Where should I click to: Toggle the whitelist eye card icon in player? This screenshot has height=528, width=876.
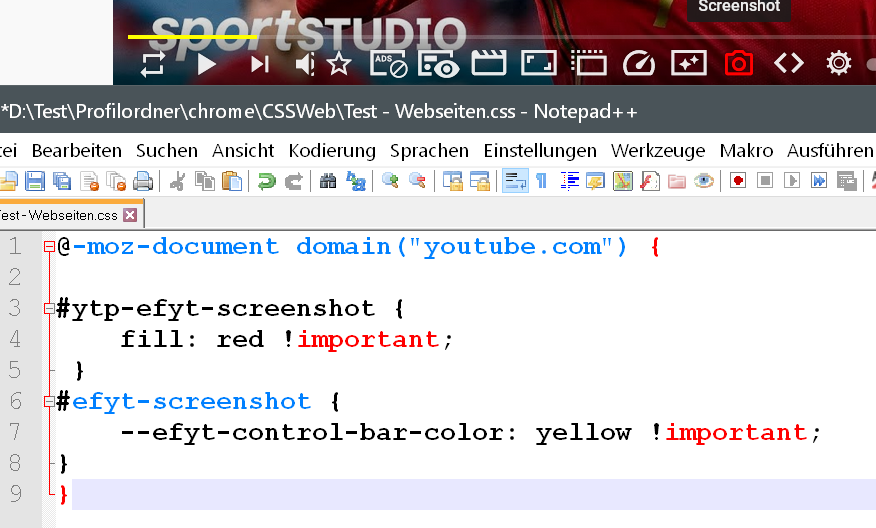click(x=439, y=65)
